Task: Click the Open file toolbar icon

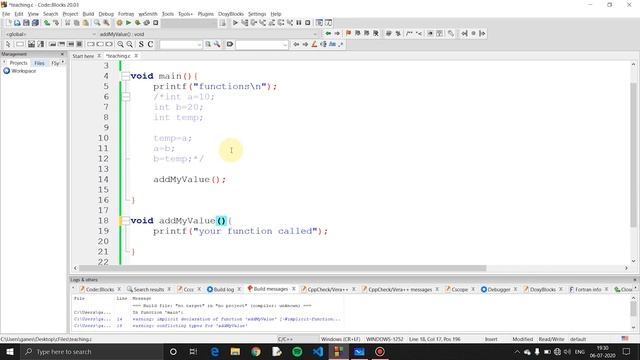Action: click(17, 23)
